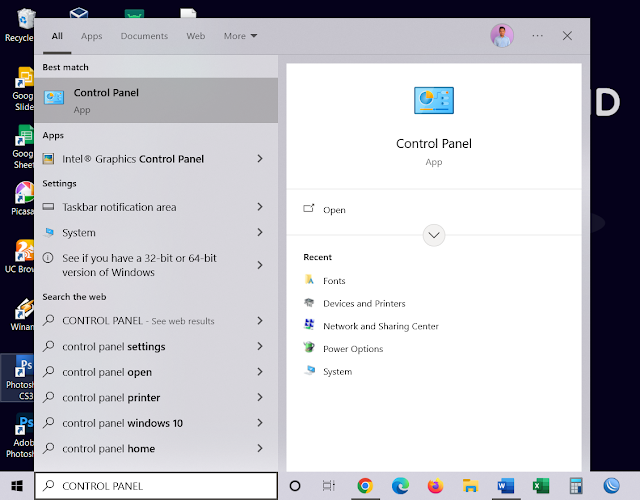Open Microsoft Word from taskbar
The height and width of the screenshot is (500, 640).
[x=506, y=486]
